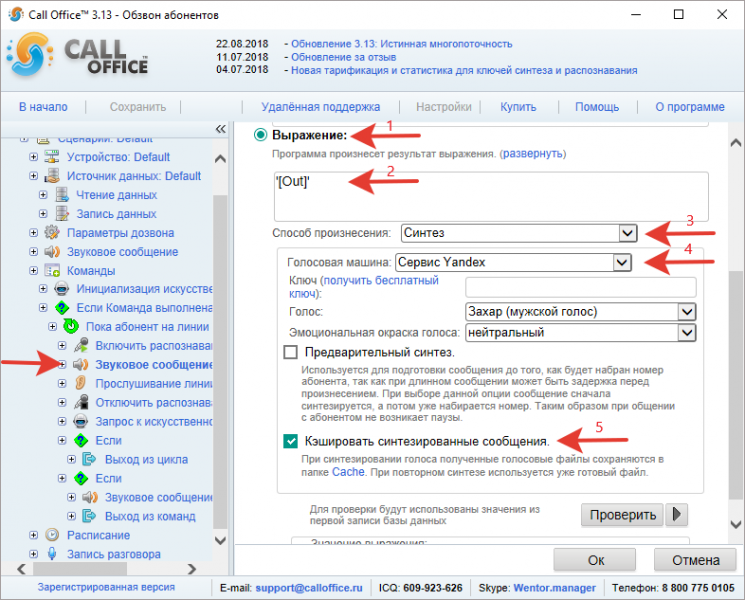Image resolution: width=745 pixels, height=600 pixels.
Task: Click the Инициализация искусственного robot icon
Action: pos(62,288)
